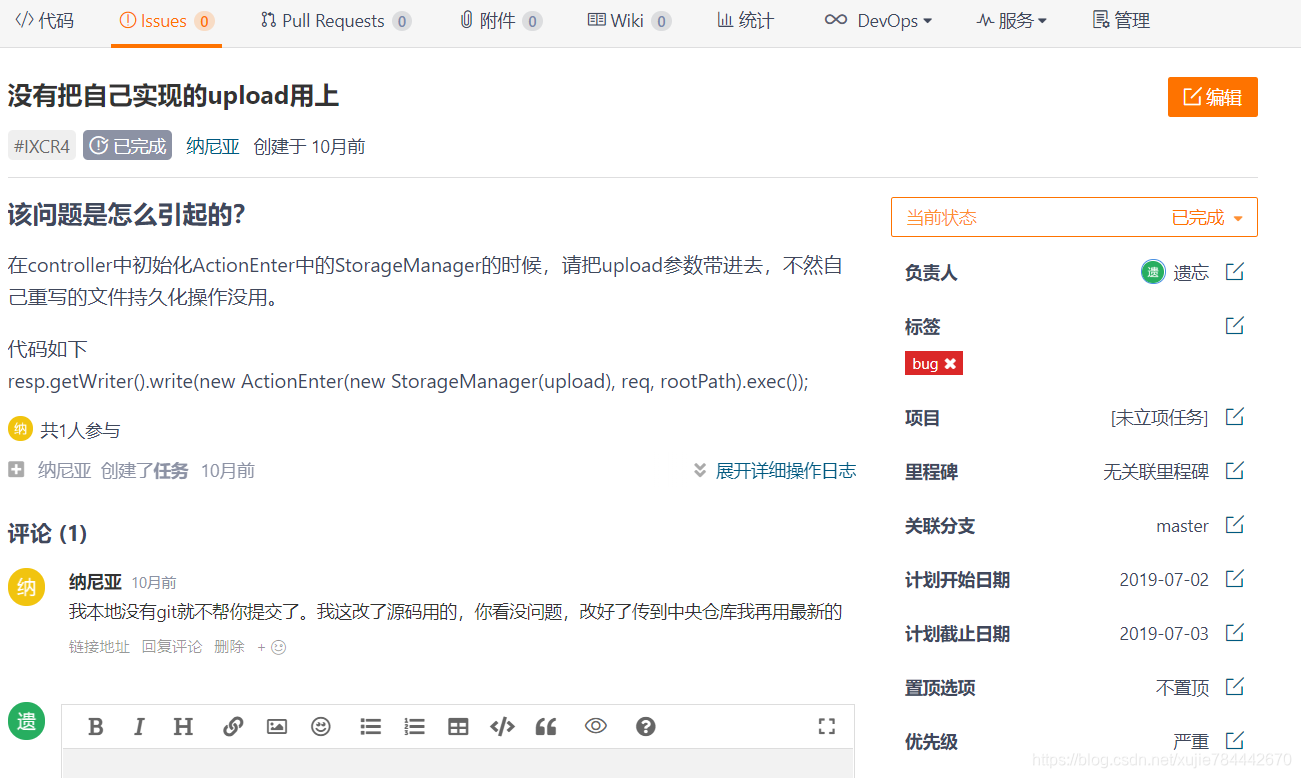Viewport: 1301px width, 778px height.
Task: Open the 代码 tab
Action: 44,20
